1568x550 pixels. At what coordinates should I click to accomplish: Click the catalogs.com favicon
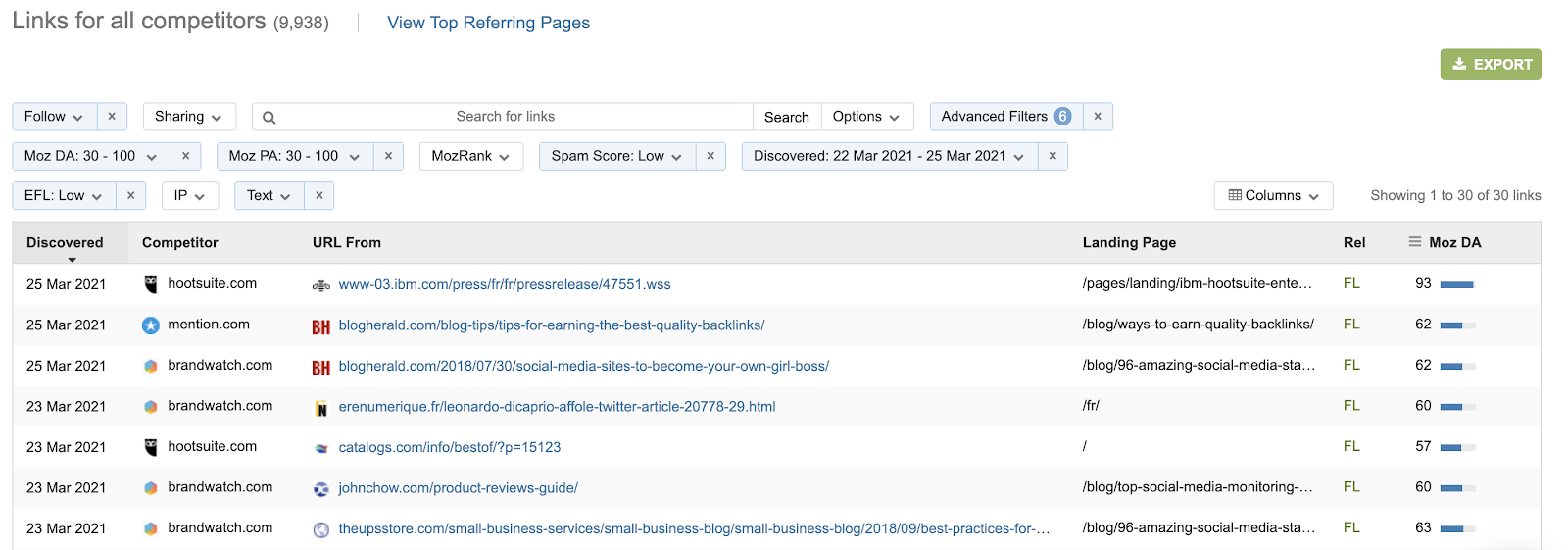click(321, 448)
